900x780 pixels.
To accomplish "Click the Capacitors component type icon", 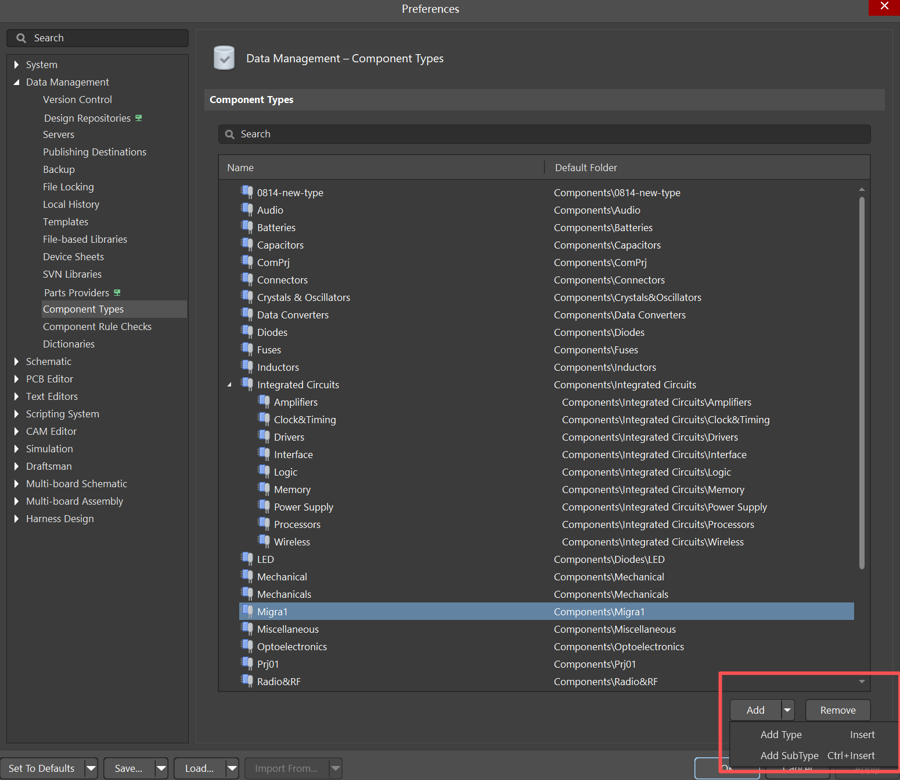I will 247,245.
